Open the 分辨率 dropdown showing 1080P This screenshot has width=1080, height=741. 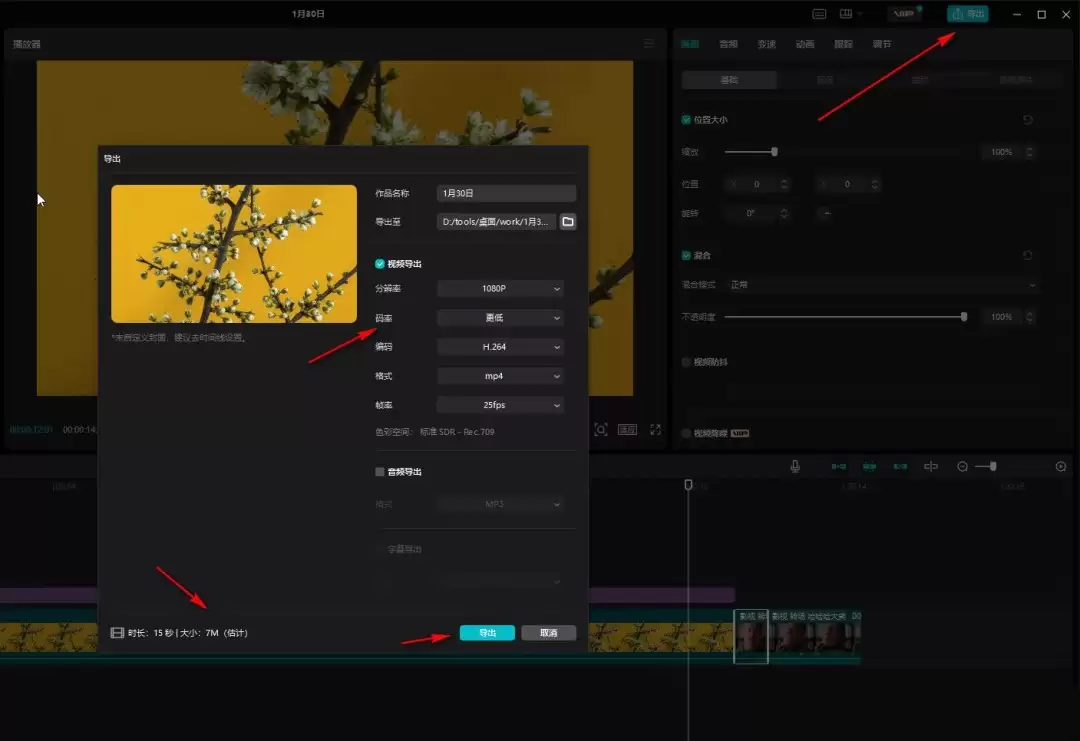click(x=501, y=288)
